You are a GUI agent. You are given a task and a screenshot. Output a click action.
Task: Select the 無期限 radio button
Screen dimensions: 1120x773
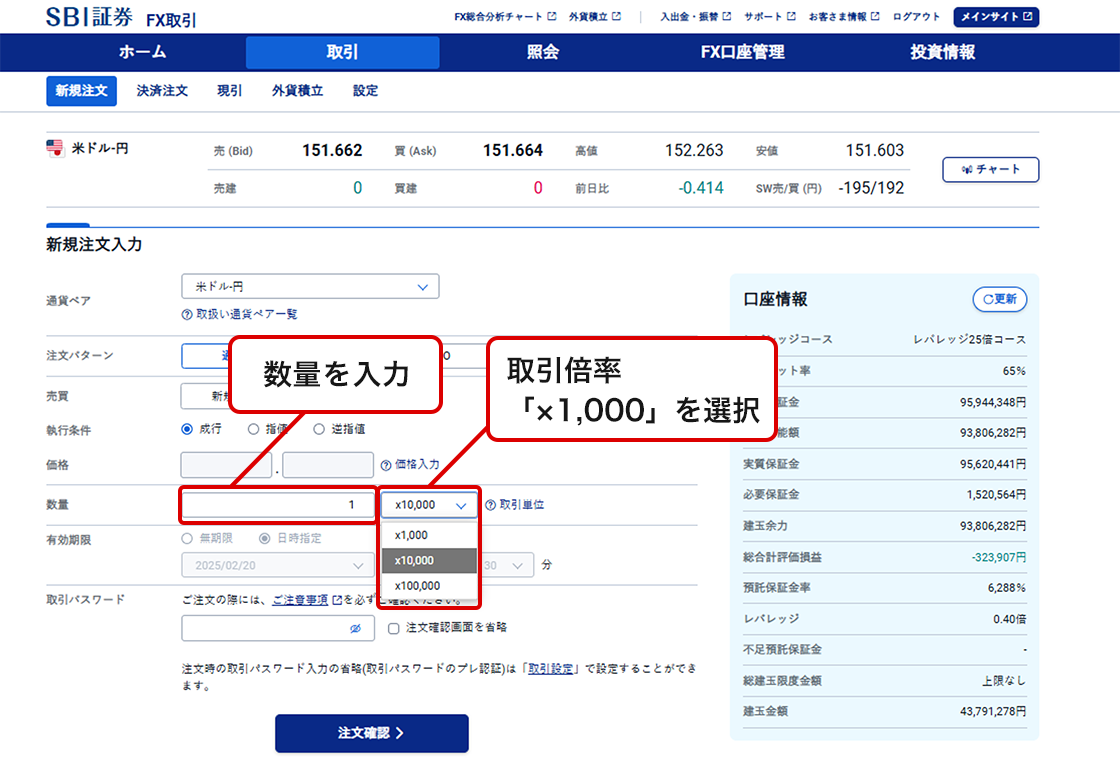pyautogui.click(x=187, y=539)
